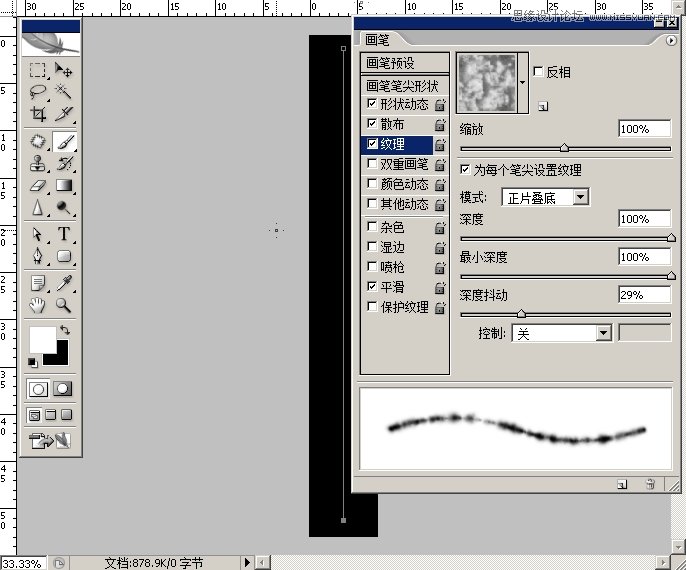The image size is (686, 570).
Task: Enable the 颜色动态 checkbox
Action: (372, 183)
